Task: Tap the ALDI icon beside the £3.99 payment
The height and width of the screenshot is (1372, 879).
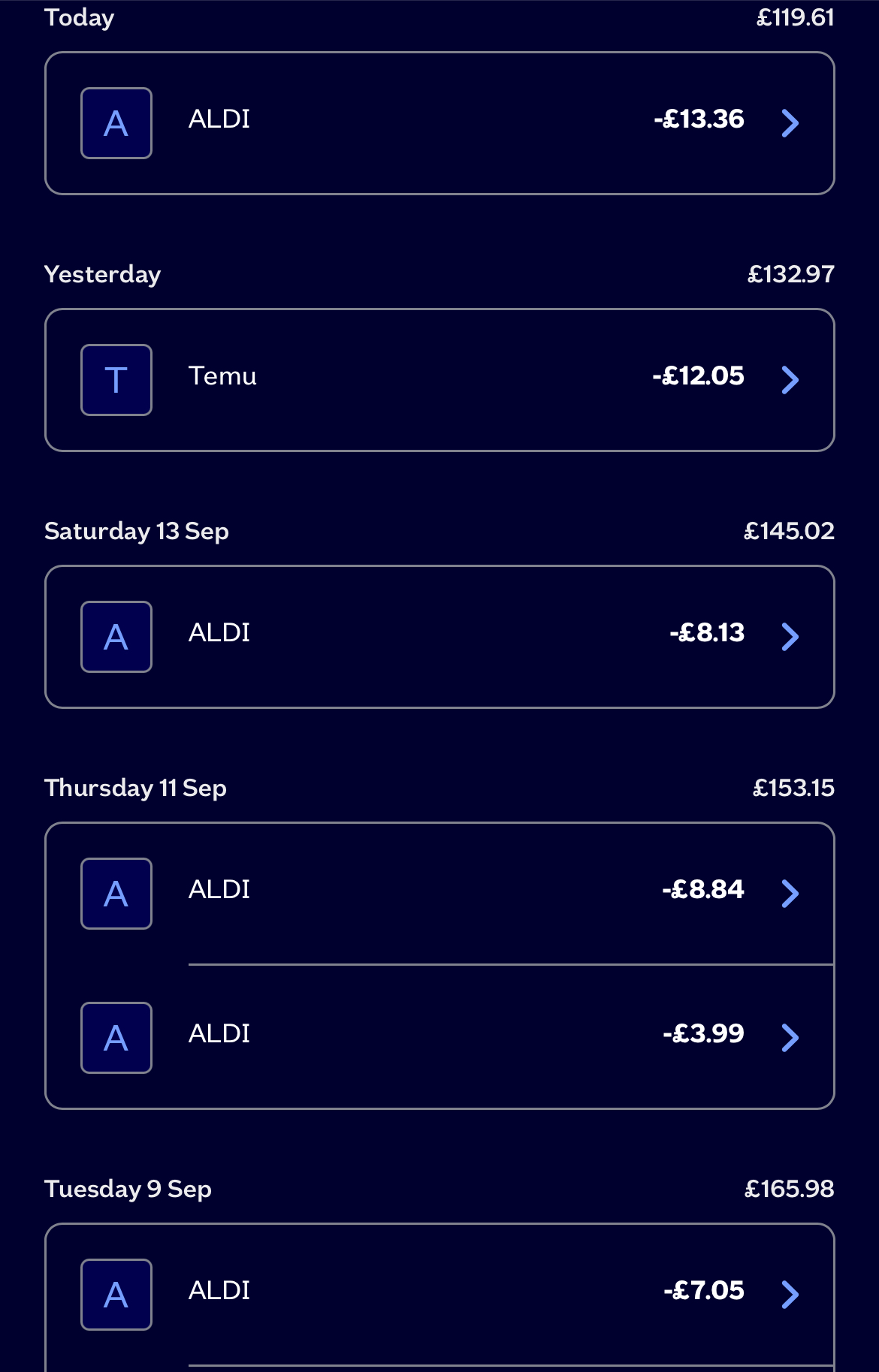Action: (x=116, y=1038)
